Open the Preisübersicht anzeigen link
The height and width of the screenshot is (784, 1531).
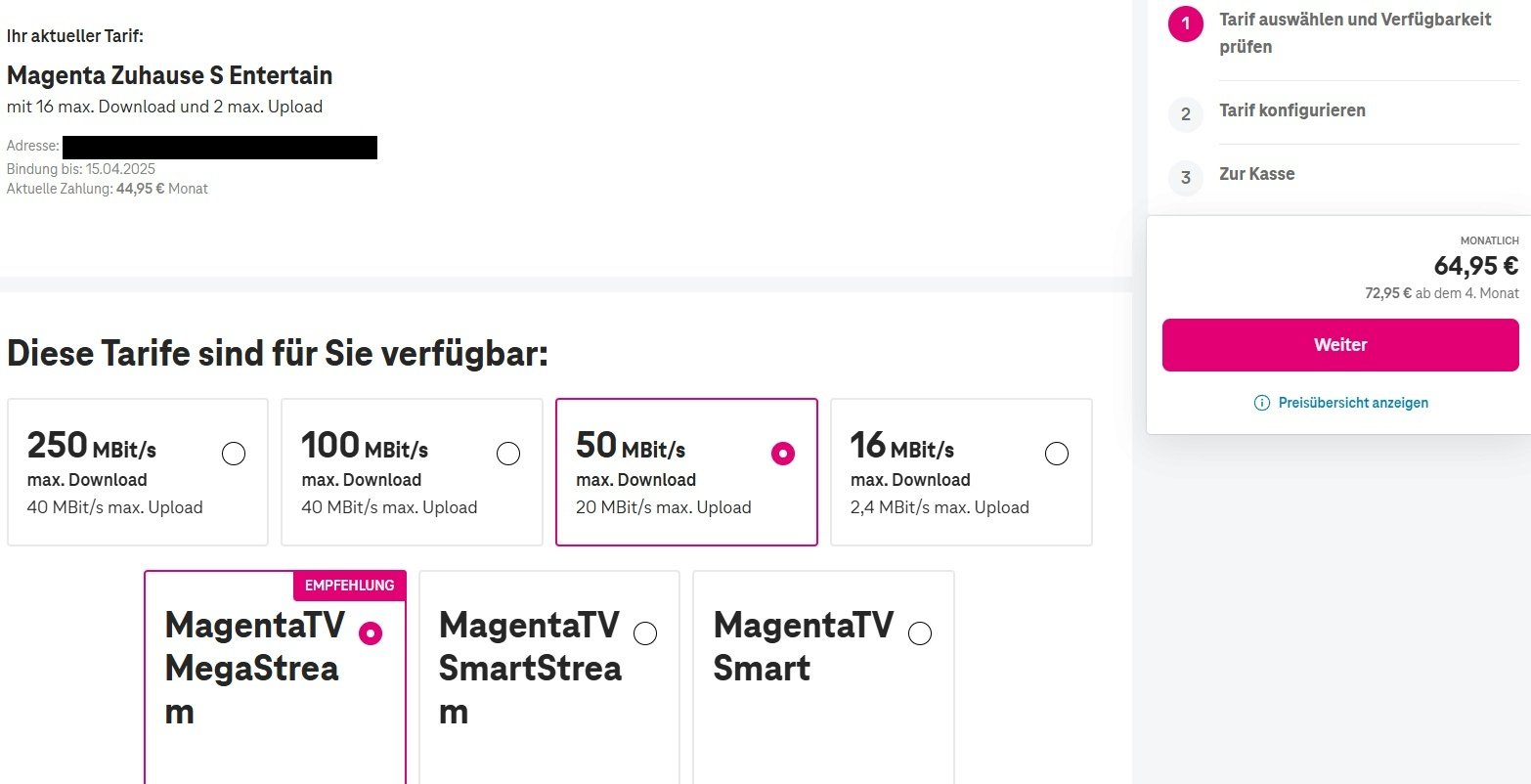[1353, 403]
